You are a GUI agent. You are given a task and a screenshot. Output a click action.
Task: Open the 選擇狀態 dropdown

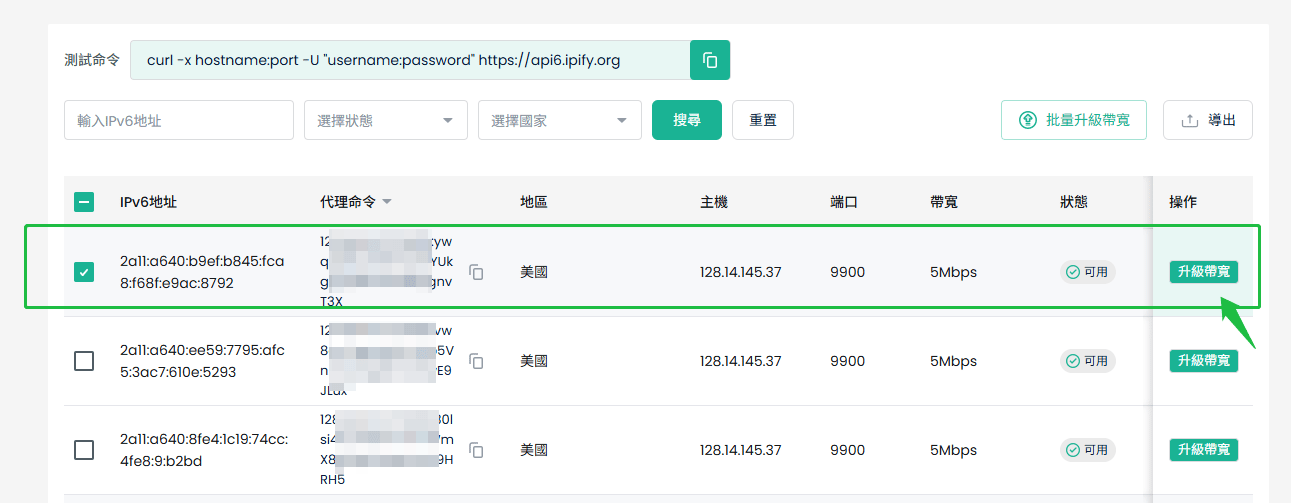point(386,120)
